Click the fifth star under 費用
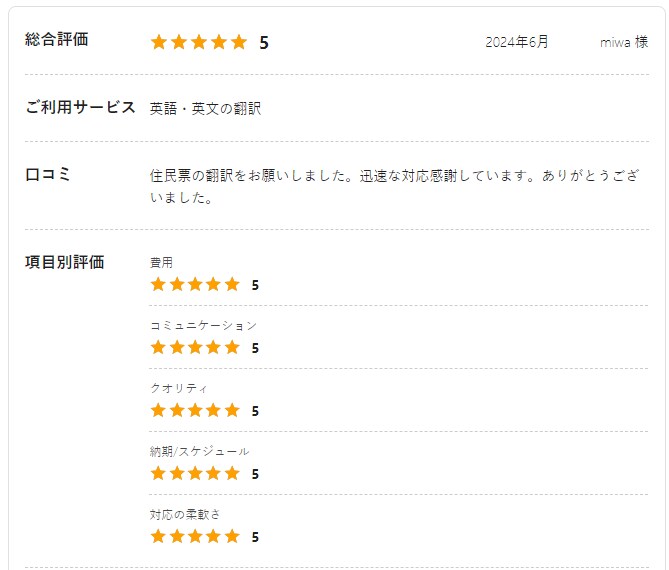Image resolution: width=669 pixels, height=570 pixels. pos(232,284)
